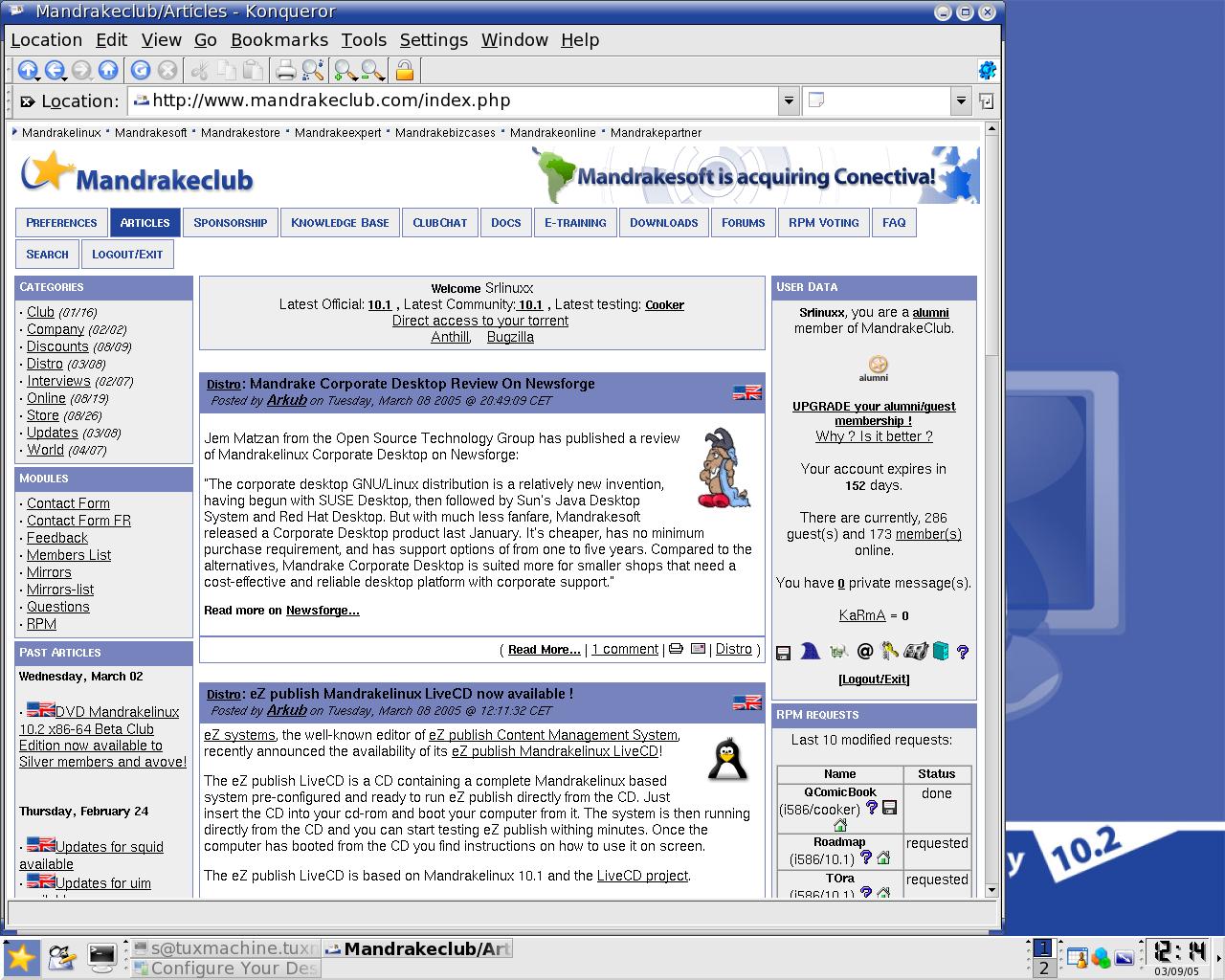Click the house icon beside Roadmap request

883,858
